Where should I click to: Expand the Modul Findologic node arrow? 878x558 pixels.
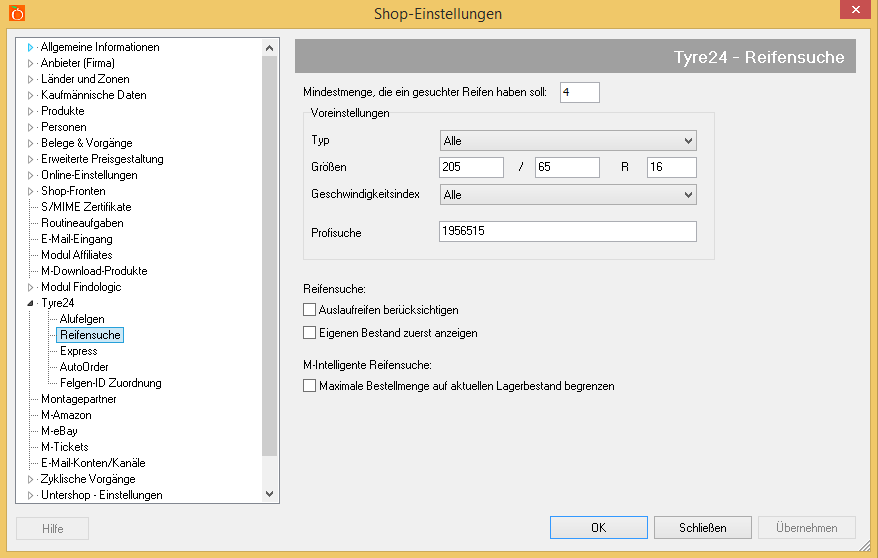(x=31, y=287)
